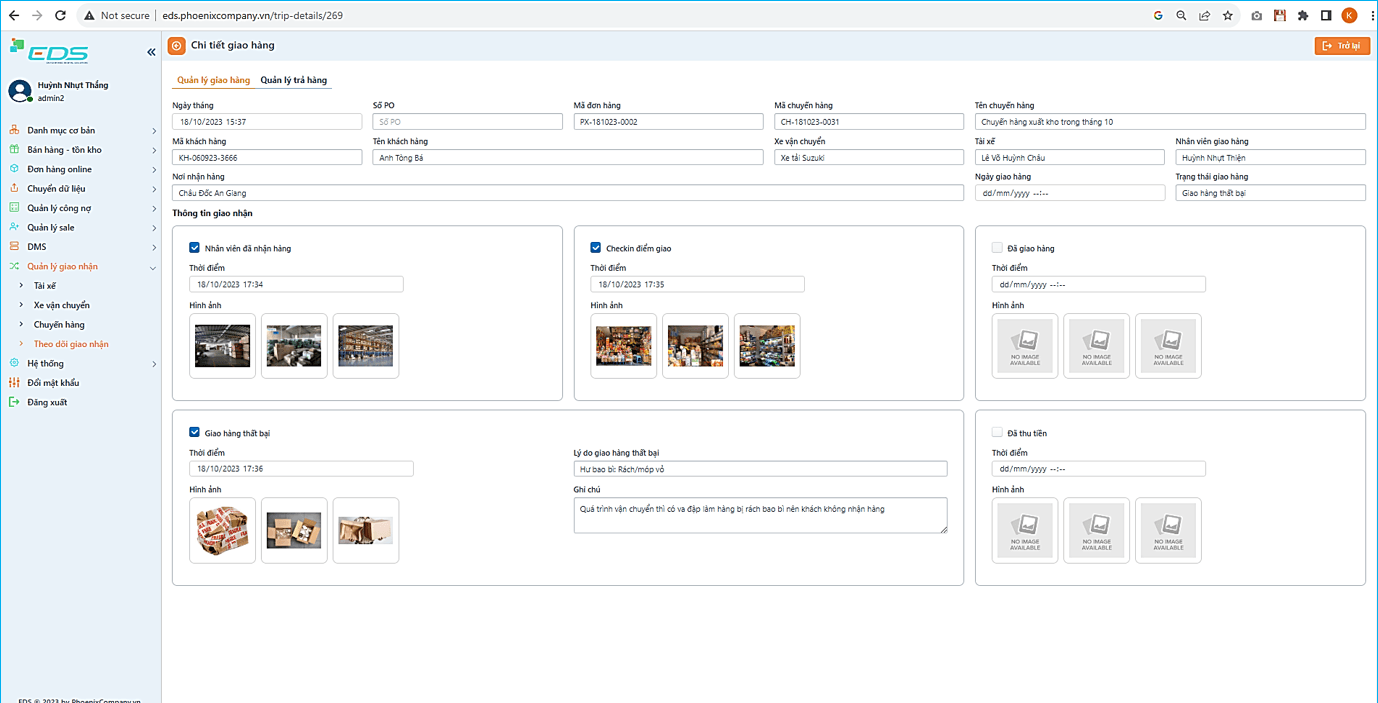Uncheck the Giao hàng thất bại checkbox
The height and width of the screenshot is (703, 1378).
coord(195,433)
